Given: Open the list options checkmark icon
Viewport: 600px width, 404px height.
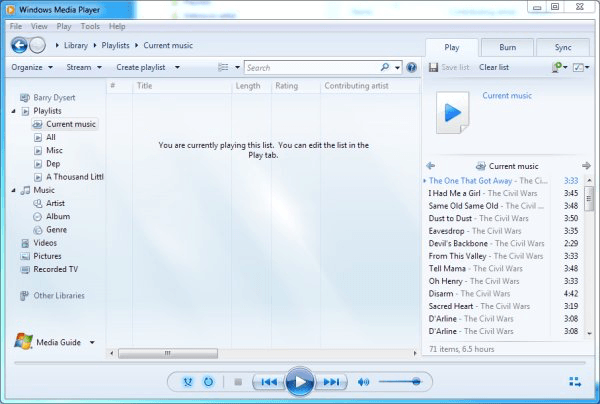Looking at the screenshot, I should click(578, 68).
